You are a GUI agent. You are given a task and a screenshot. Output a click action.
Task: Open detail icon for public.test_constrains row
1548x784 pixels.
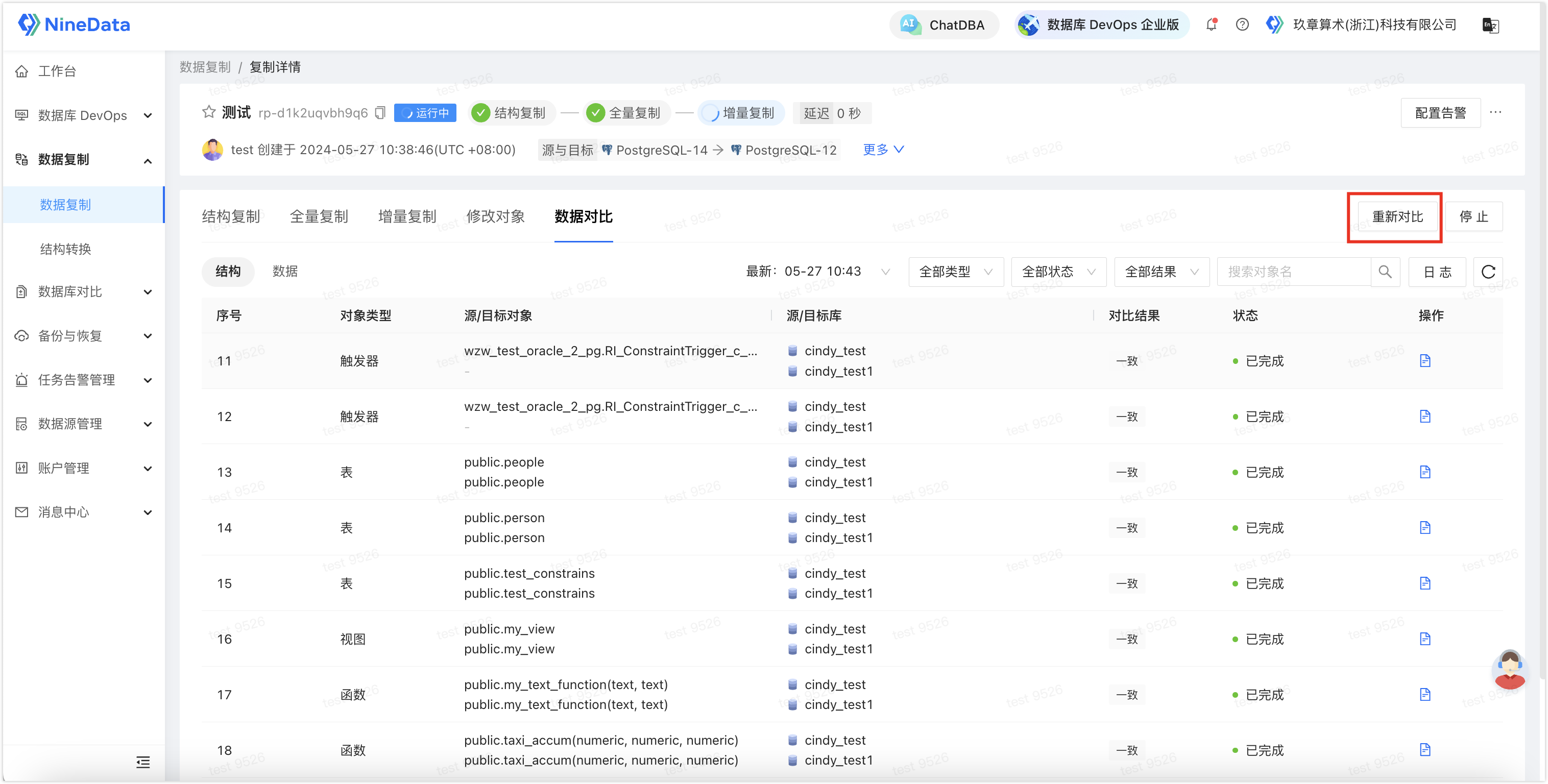coord(1425,583)
